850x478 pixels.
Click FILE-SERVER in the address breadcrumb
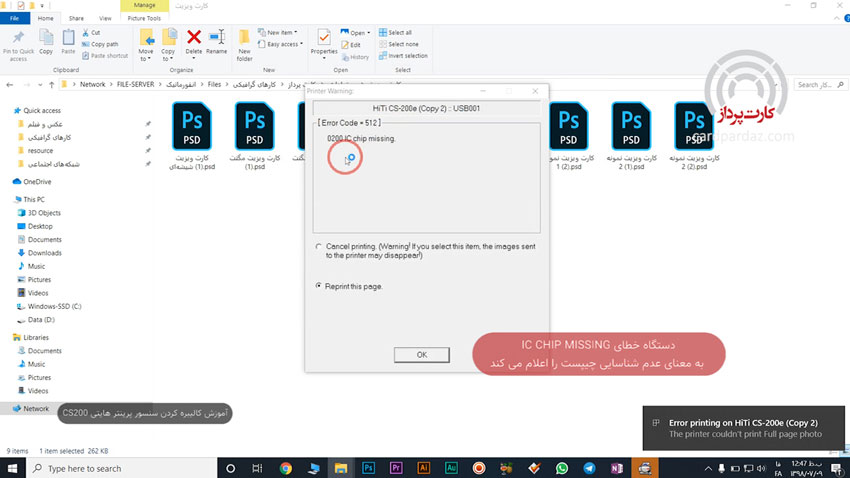pos(136,85)
